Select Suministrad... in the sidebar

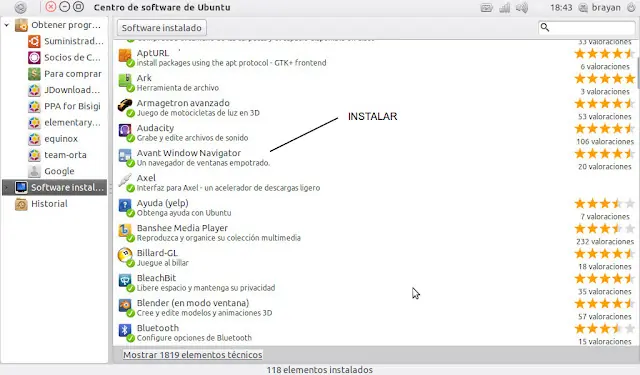[74, 41]
